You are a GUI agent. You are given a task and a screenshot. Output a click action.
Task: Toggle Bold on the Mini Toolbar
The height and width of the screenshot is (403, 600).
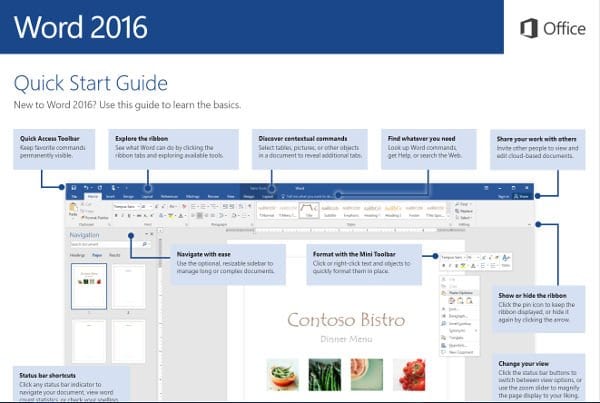[443, 266]
